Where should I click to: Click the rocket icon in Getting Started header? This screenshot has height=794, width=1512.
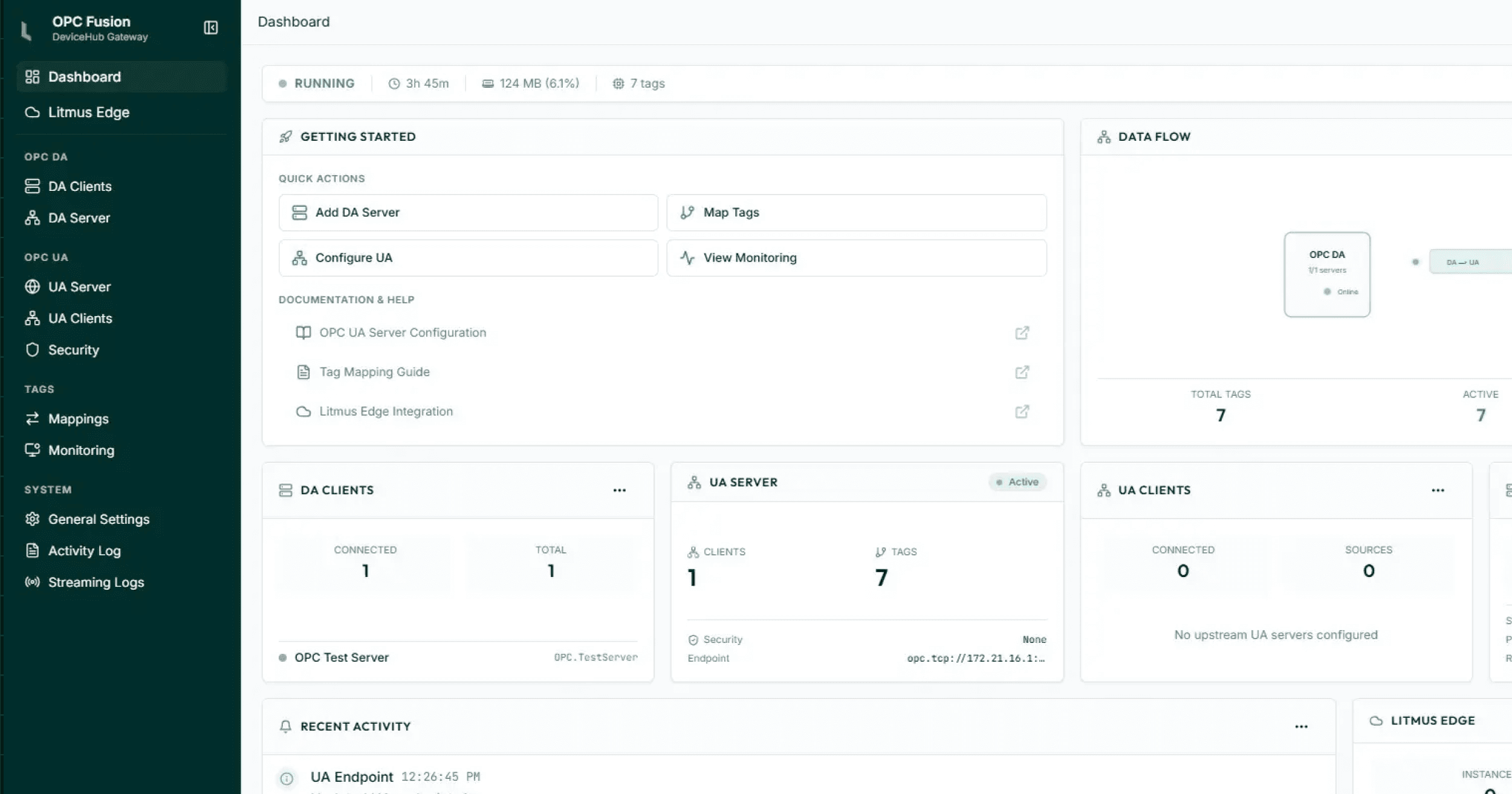click(285, 137)
